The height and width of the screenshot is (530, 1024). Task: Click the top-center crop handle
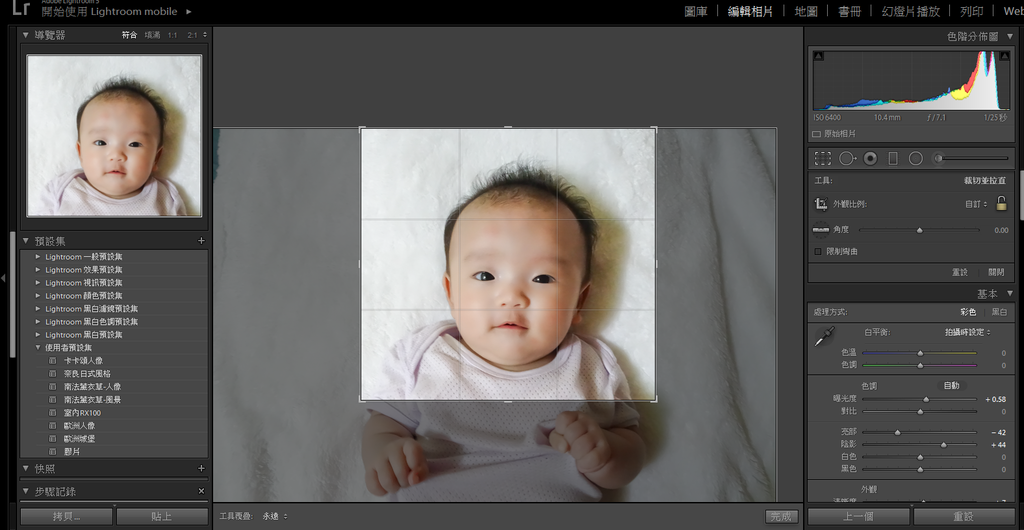[x=508, y=127]
